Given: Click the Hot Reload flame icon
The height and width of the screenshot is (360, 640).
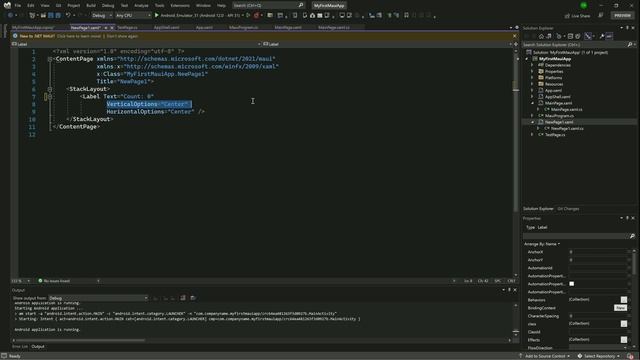Looking at the screenshot, I should 256,15.
